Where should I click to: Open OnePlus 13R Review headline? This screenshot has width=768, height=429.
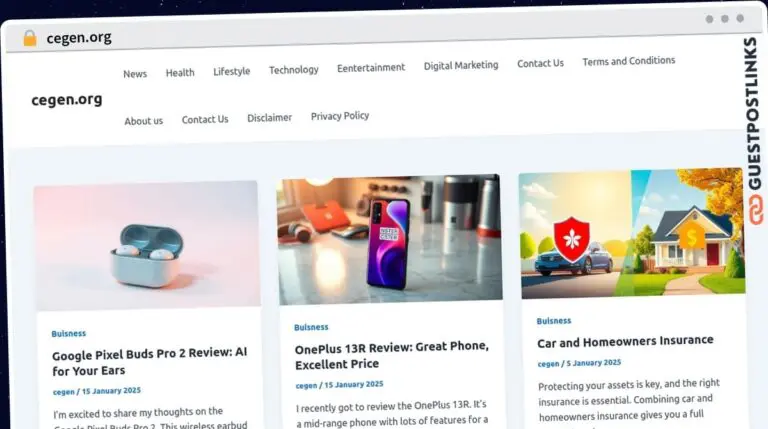[392, 355]
